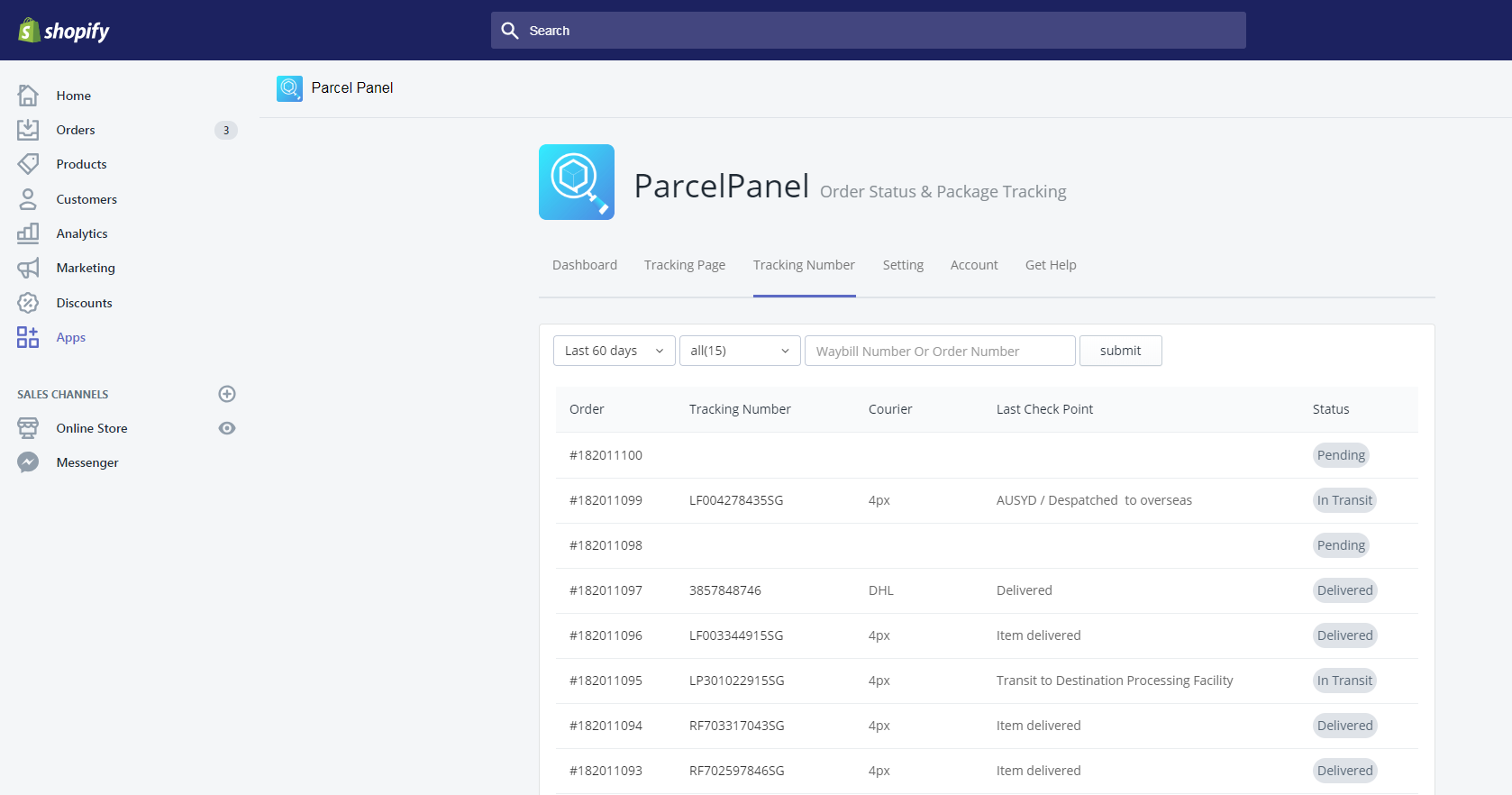Viewport: 1512px width, 795px height.
Task: Go to Home in sidebar
Action: (74, 96)
